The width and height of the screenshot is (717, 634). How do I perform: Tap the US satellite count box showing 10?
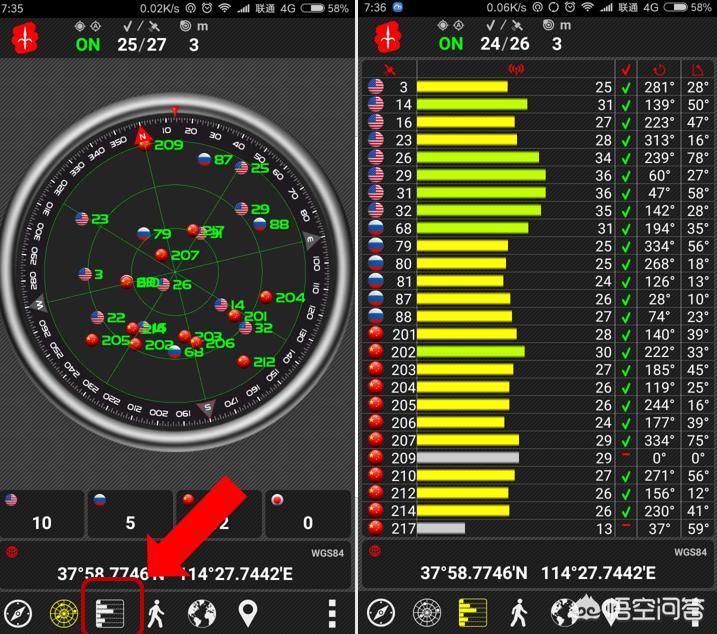(x=42, y=514)
